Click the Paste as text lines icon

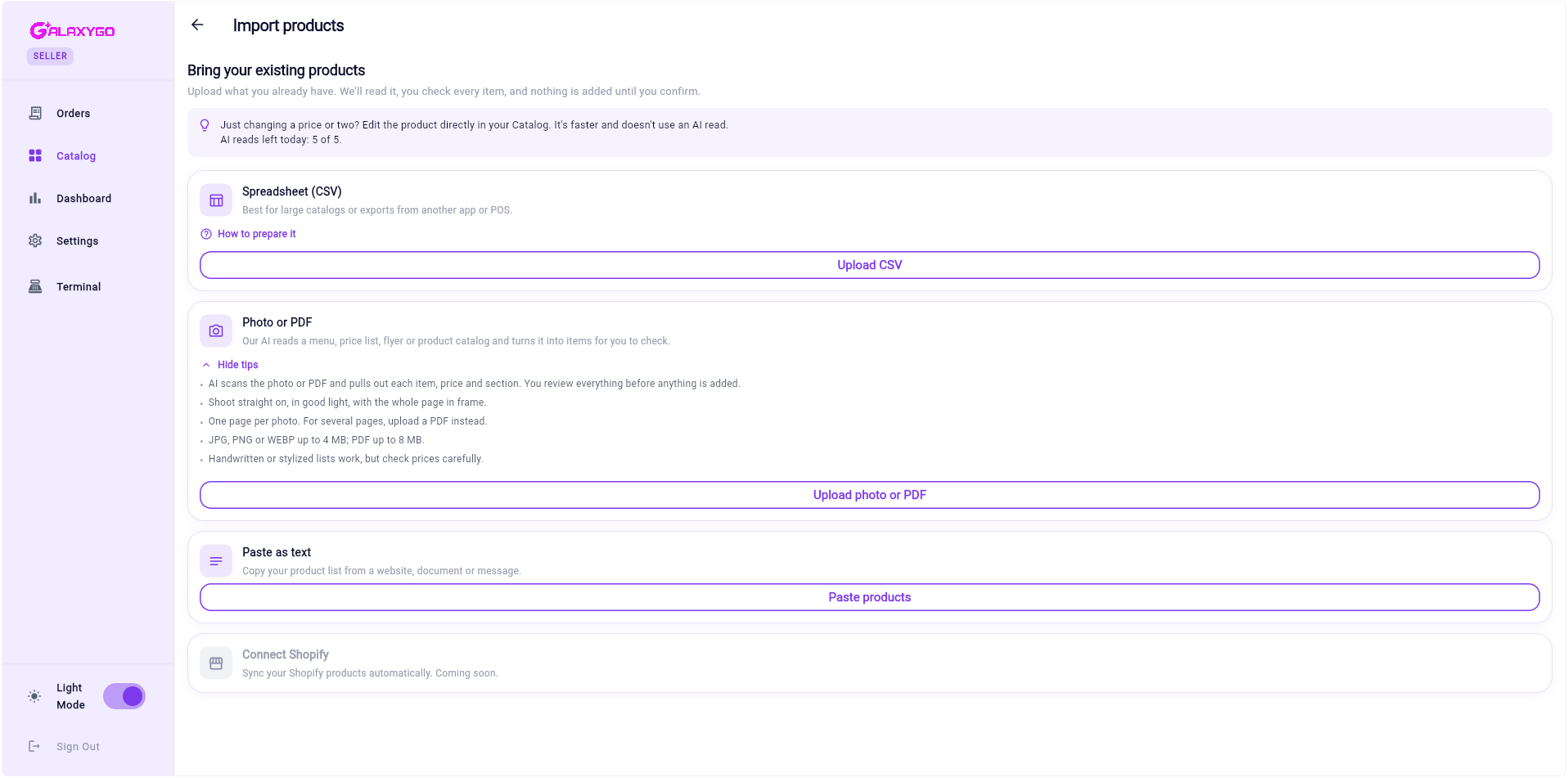216,561
